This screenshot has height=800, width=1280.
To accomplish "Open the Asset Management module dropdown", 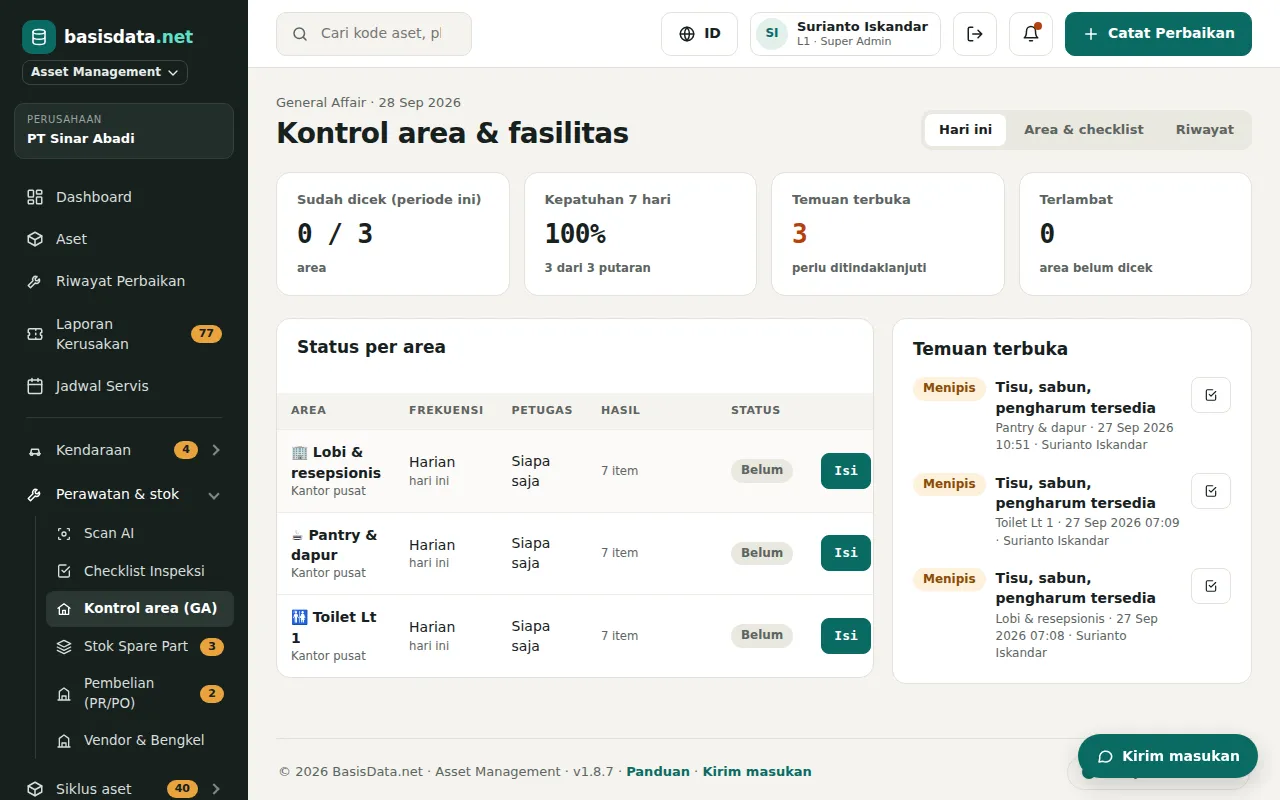I will tap(105, 72).
